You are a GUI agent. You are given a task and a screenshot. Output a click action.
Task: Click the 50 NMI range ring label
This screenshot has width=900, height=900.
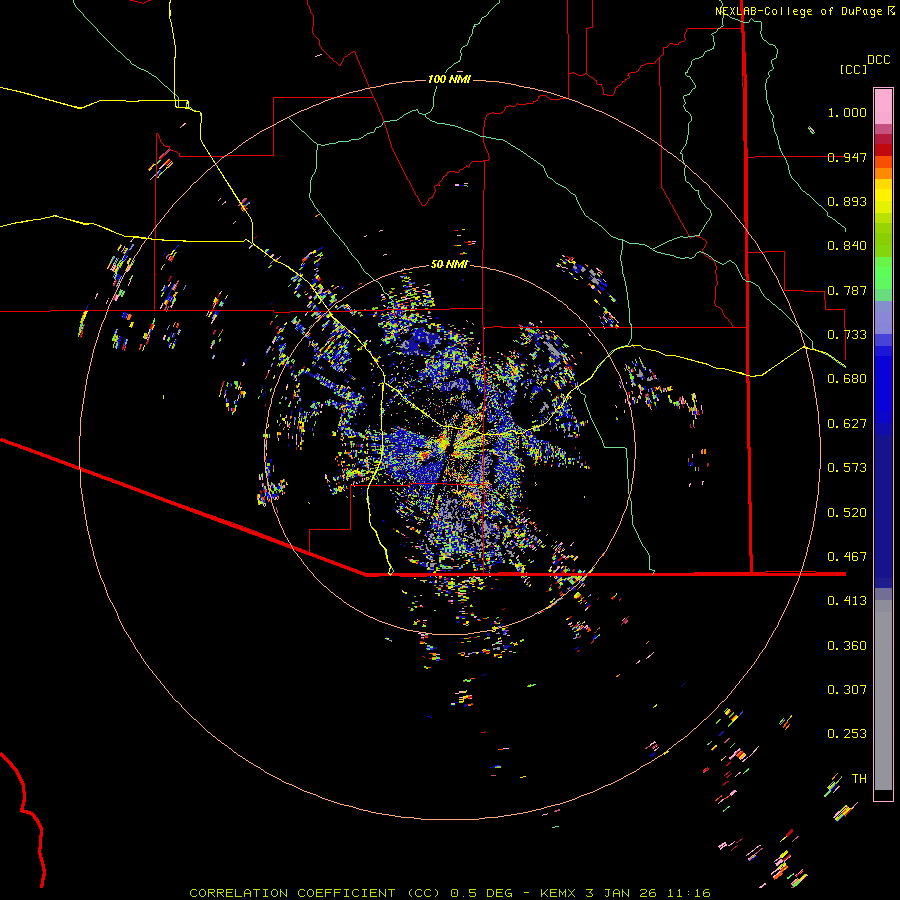(x=449, y=265)
